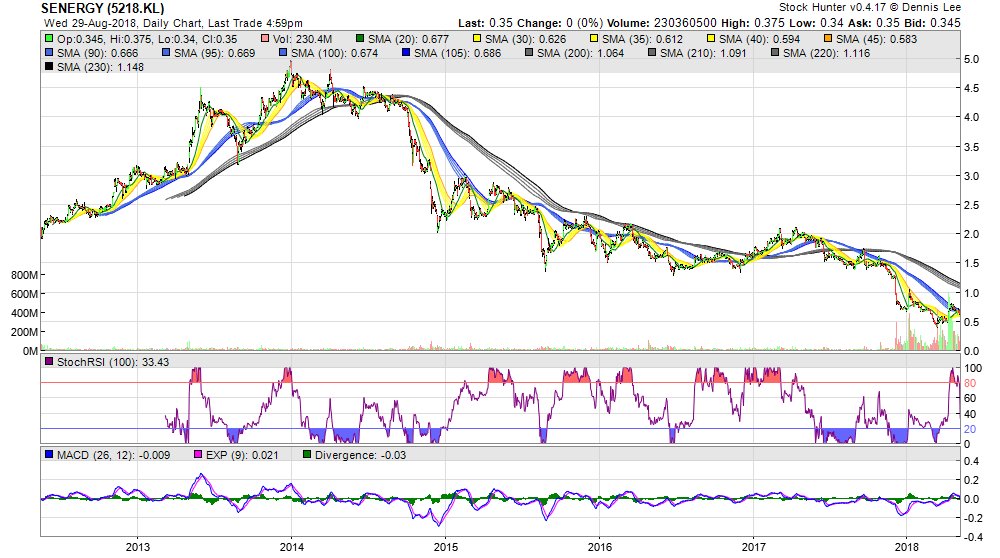Click the SMA (230) black swatch
The width and height of the screenshot is (1000, 558).
(49, 67)
